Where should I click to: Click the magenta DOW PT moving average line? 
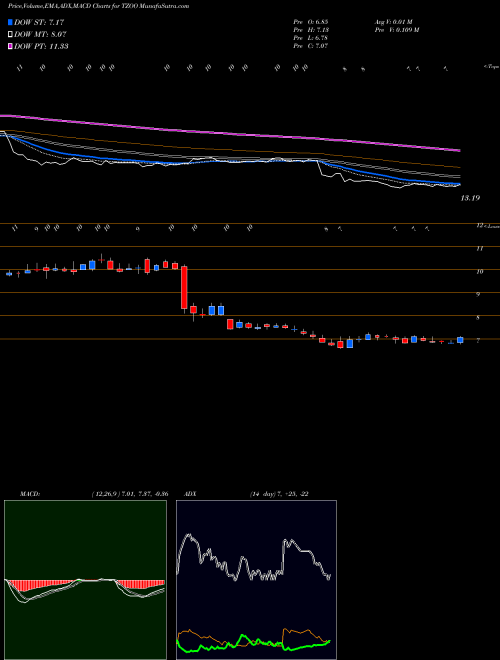[231, 133]
